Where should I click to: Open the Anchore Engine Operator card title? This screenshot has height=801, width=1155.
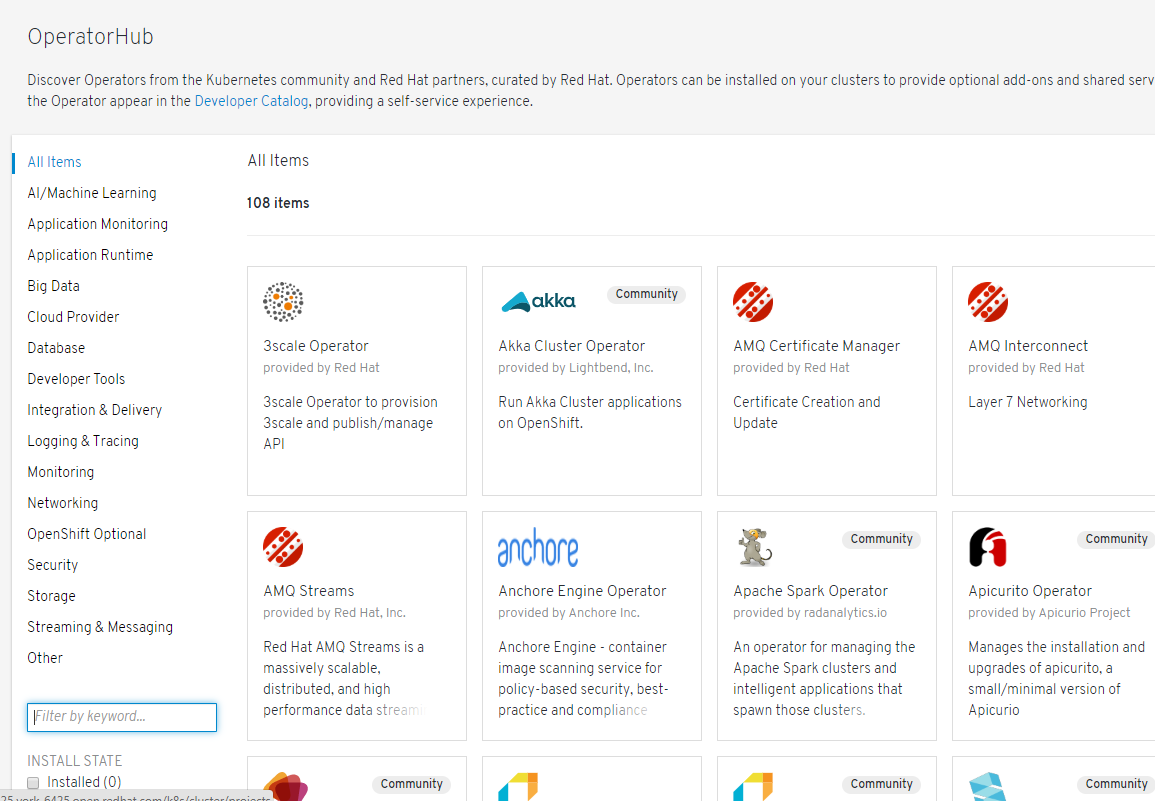click(582, 591)
